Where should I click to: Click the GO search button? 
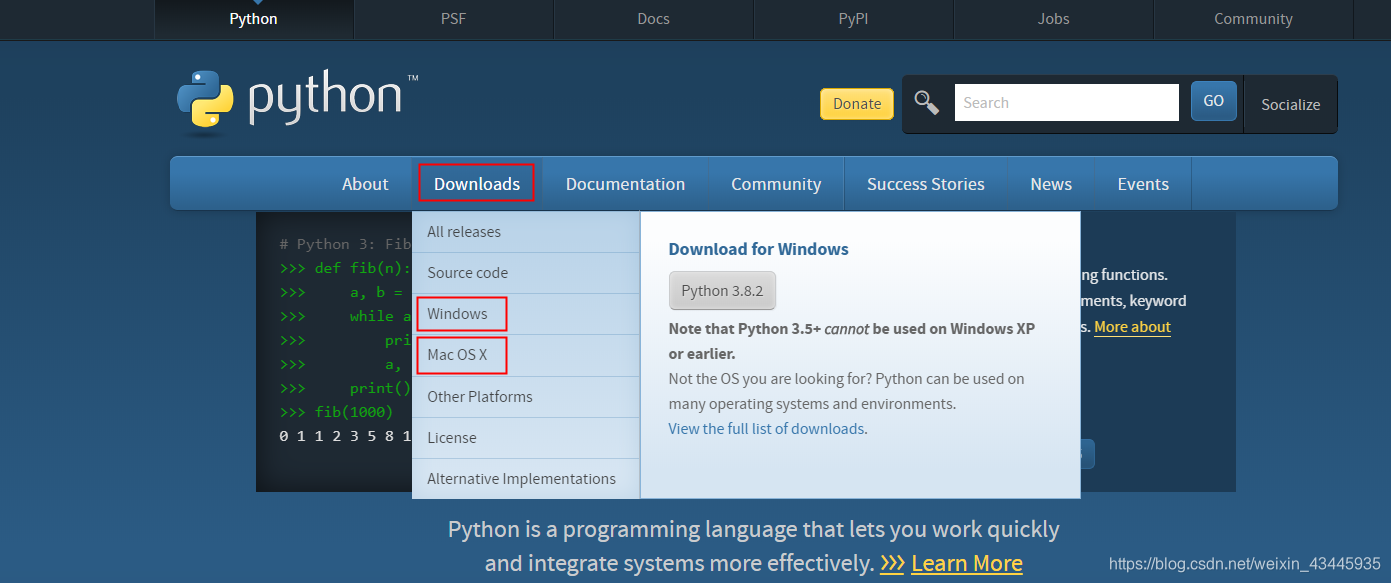tap(1214, 101)
